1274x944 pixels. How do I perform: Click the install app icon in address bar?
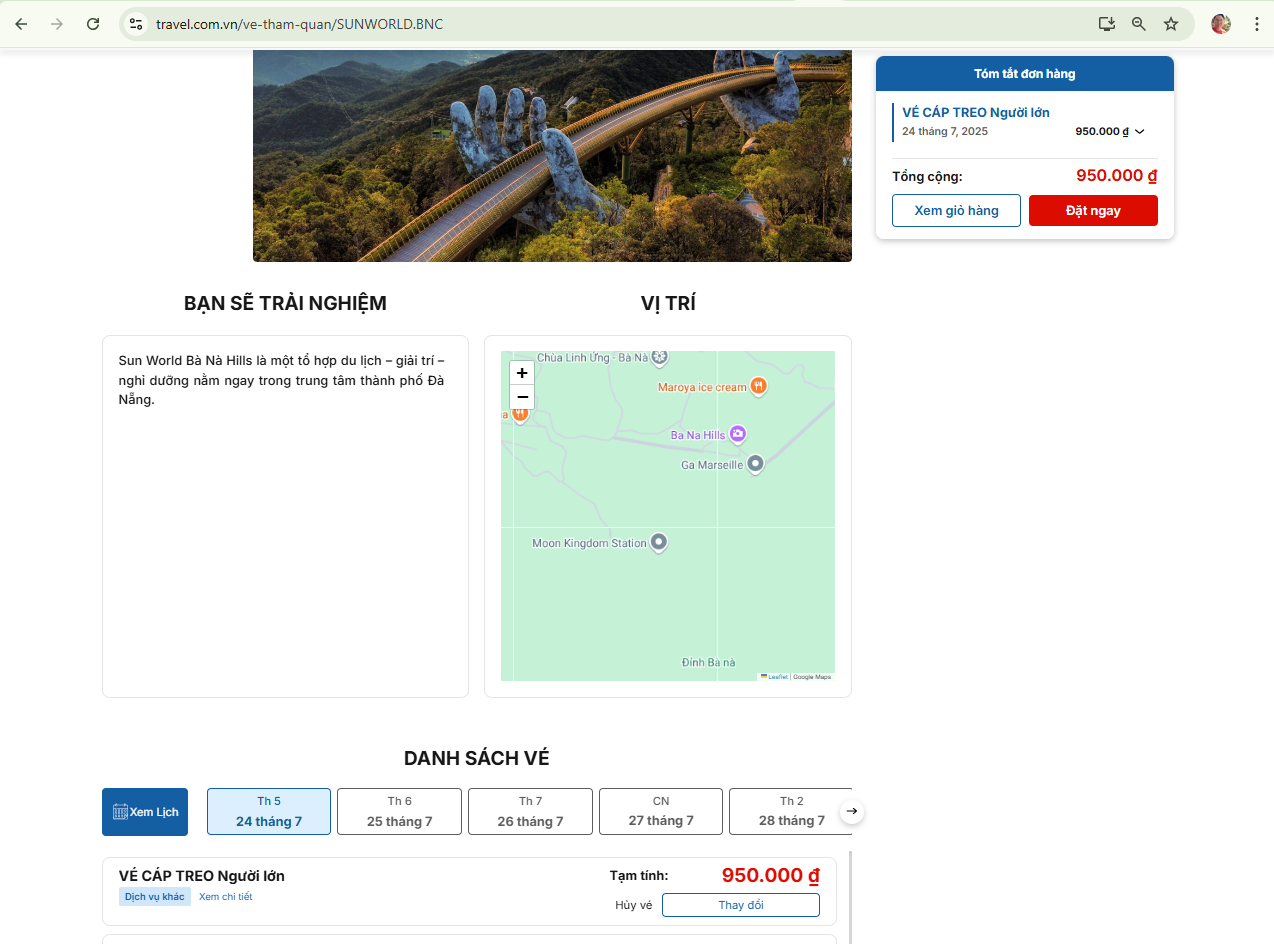1107,24
